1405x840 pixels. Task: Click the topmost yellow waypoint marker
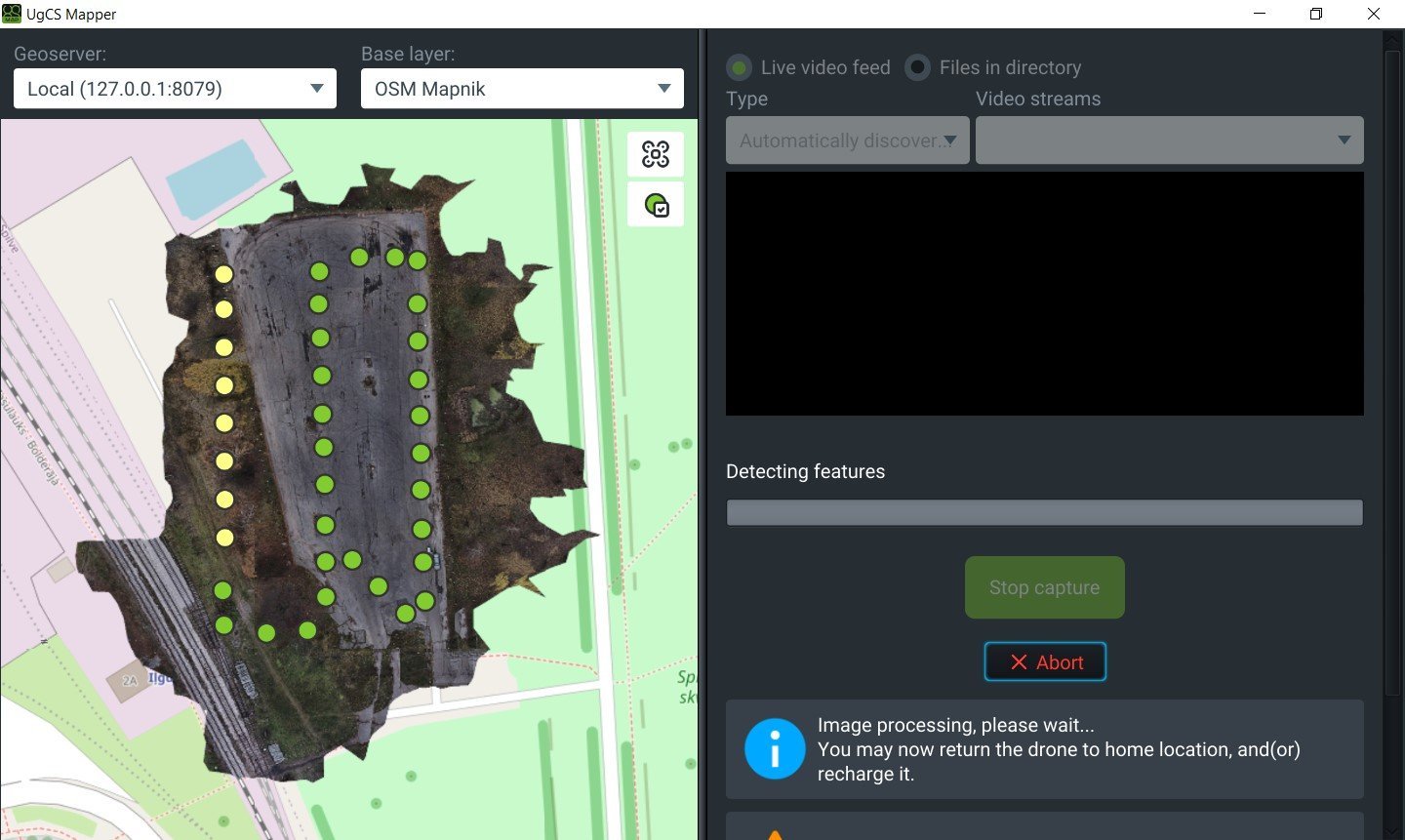click(224, 274)
